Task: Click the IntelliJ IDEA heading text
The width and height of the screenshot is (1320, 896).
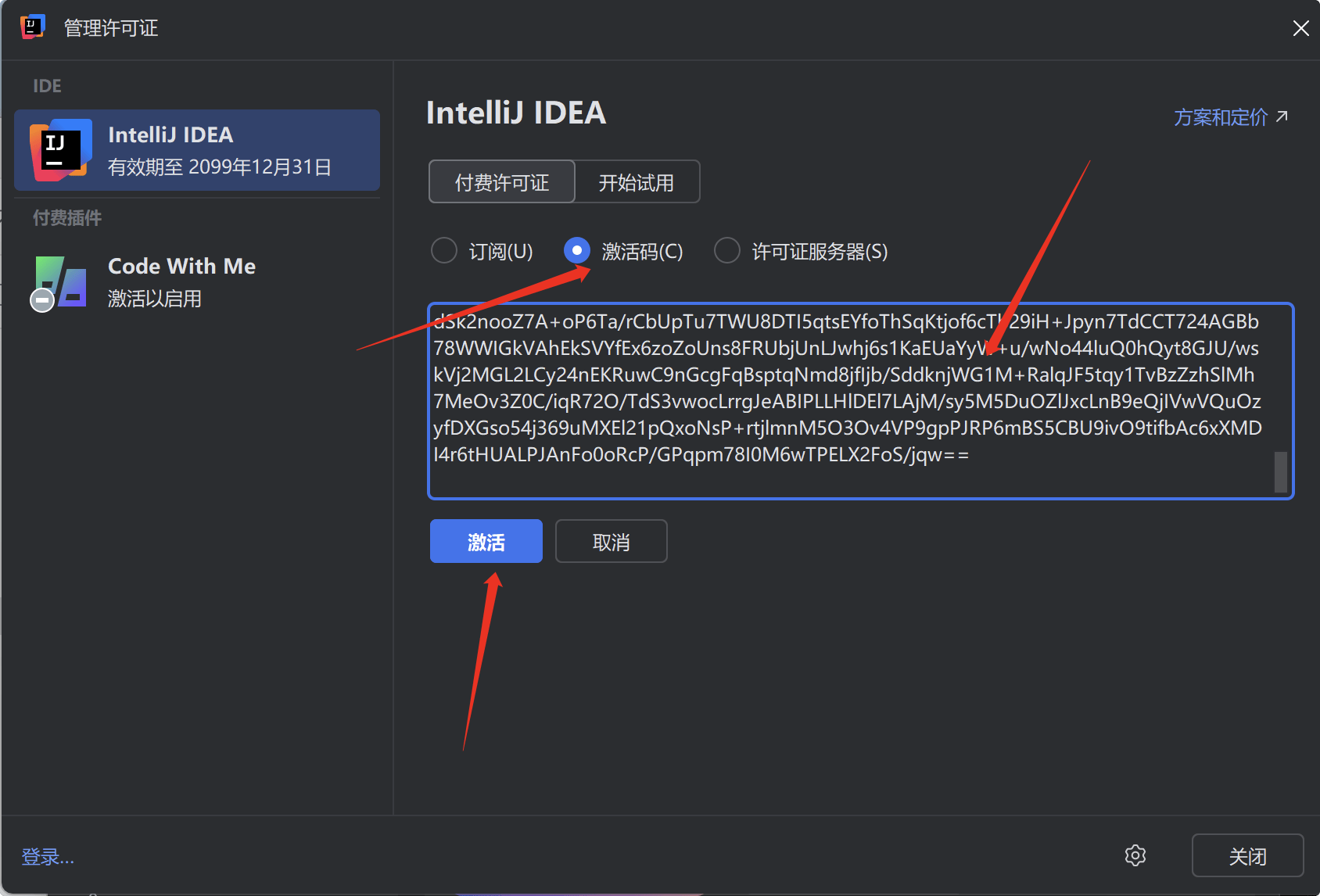Action: (516, 113)
